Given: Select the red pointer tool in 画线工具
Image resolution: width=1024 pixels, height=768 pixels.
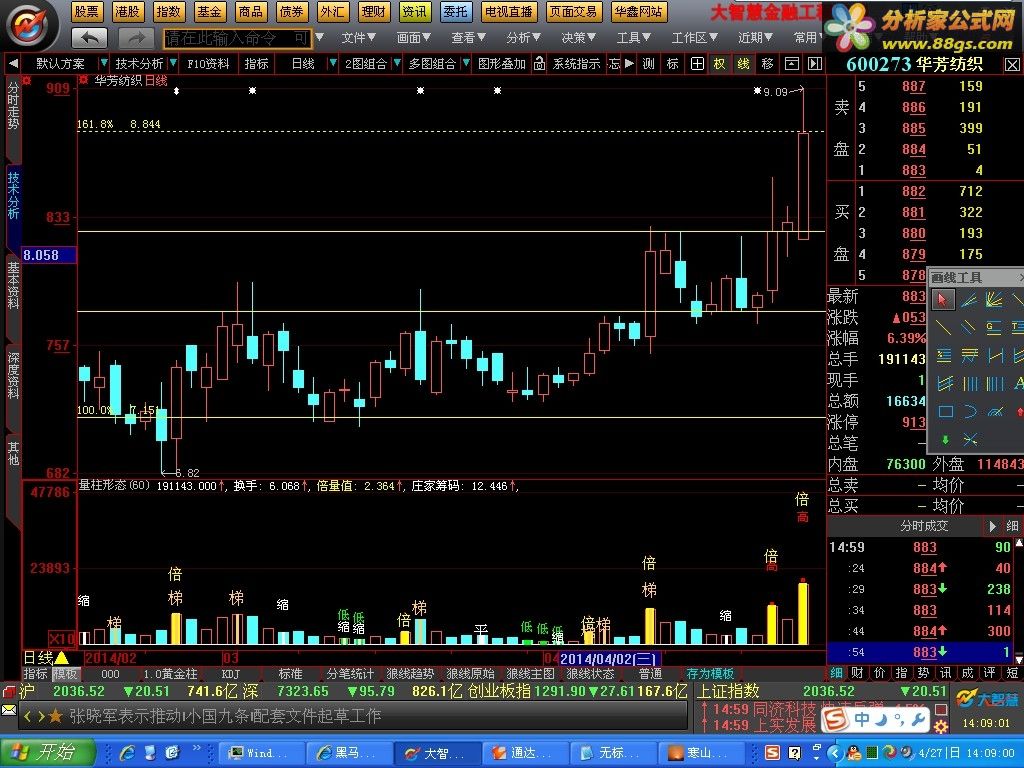Looking at the screenshot, I should coord(942,299).
